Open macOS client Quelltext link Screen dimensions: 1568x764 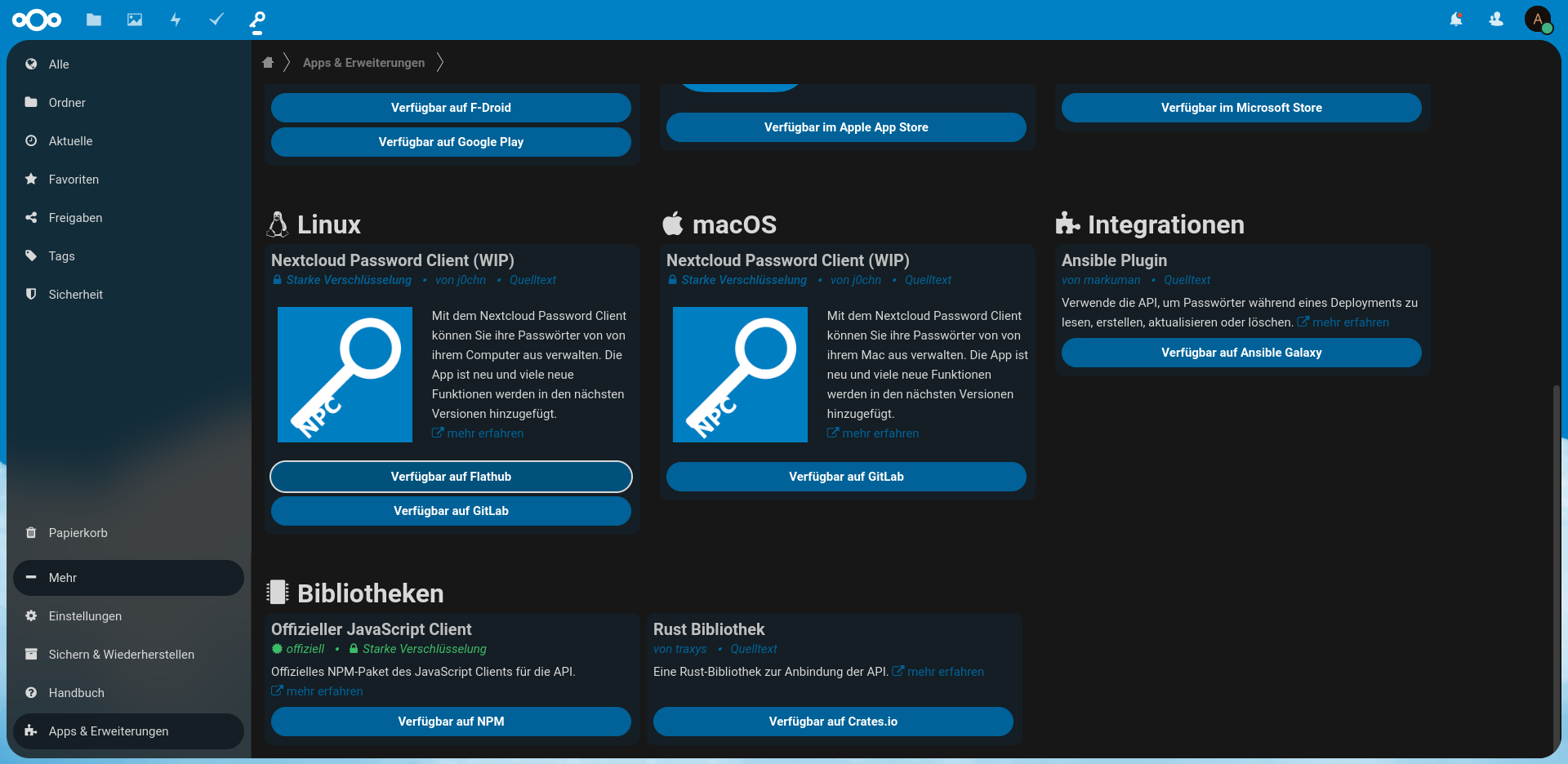[x=928, y=280]
